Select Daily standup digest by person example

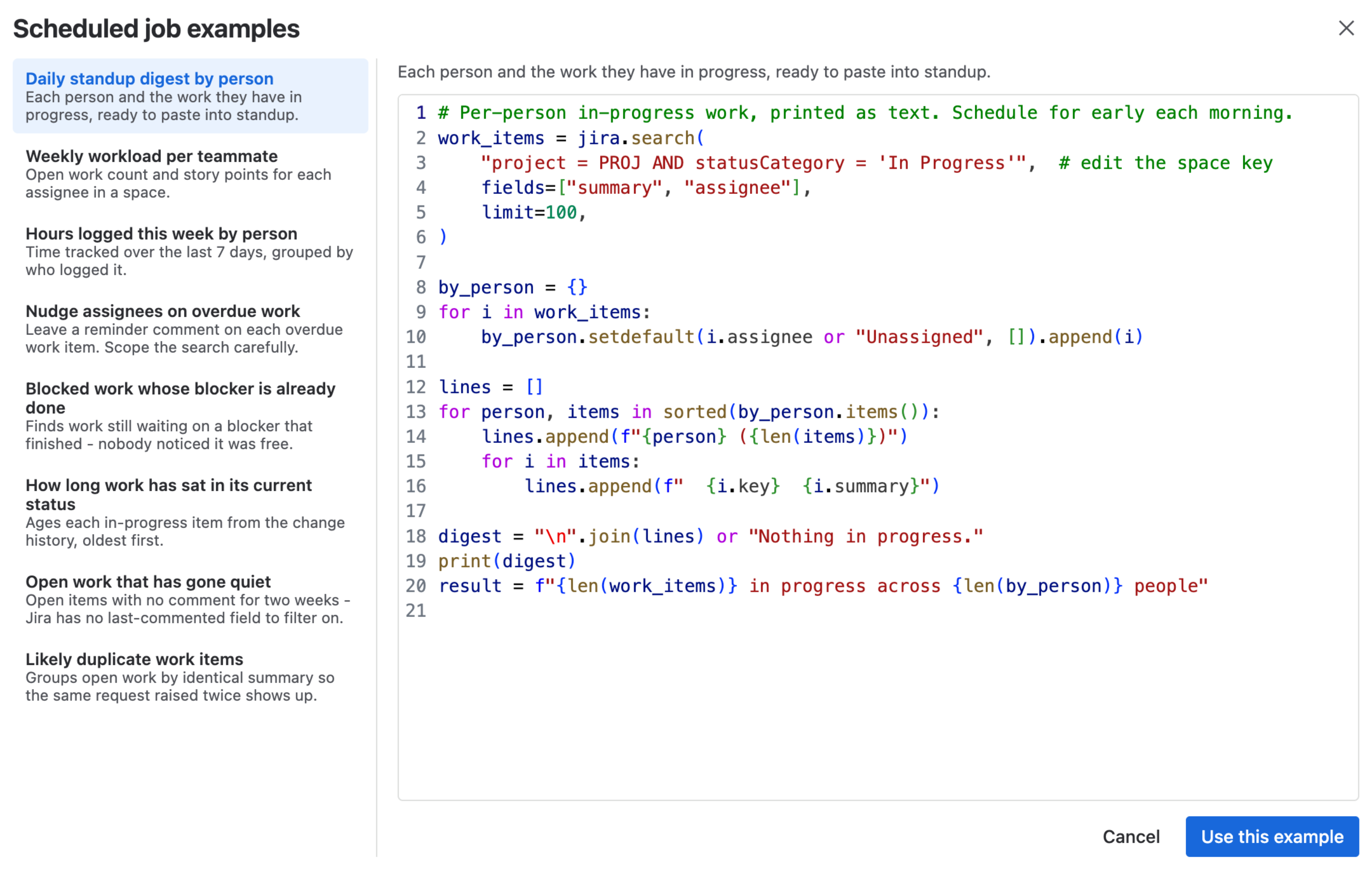point(190,96)
